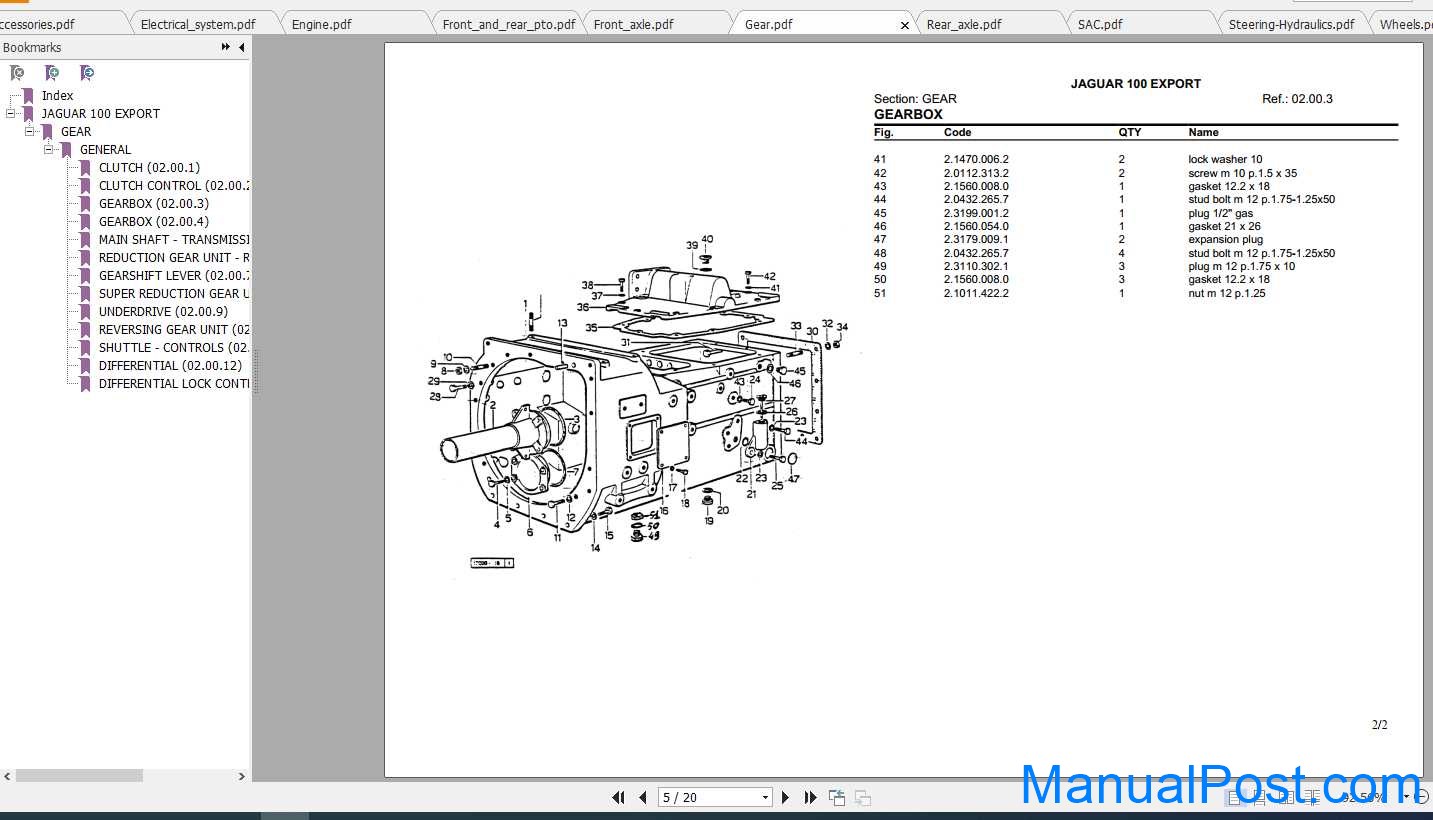1433x820 pixels.
Task: Switch to the Electrical_system.pdf tab
Action: point(198,24)
